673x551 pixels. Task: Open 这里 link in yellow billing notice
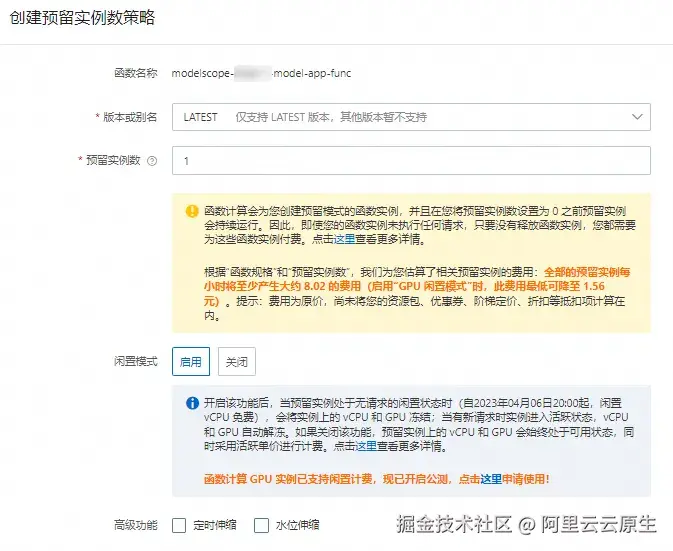(345, 239)
